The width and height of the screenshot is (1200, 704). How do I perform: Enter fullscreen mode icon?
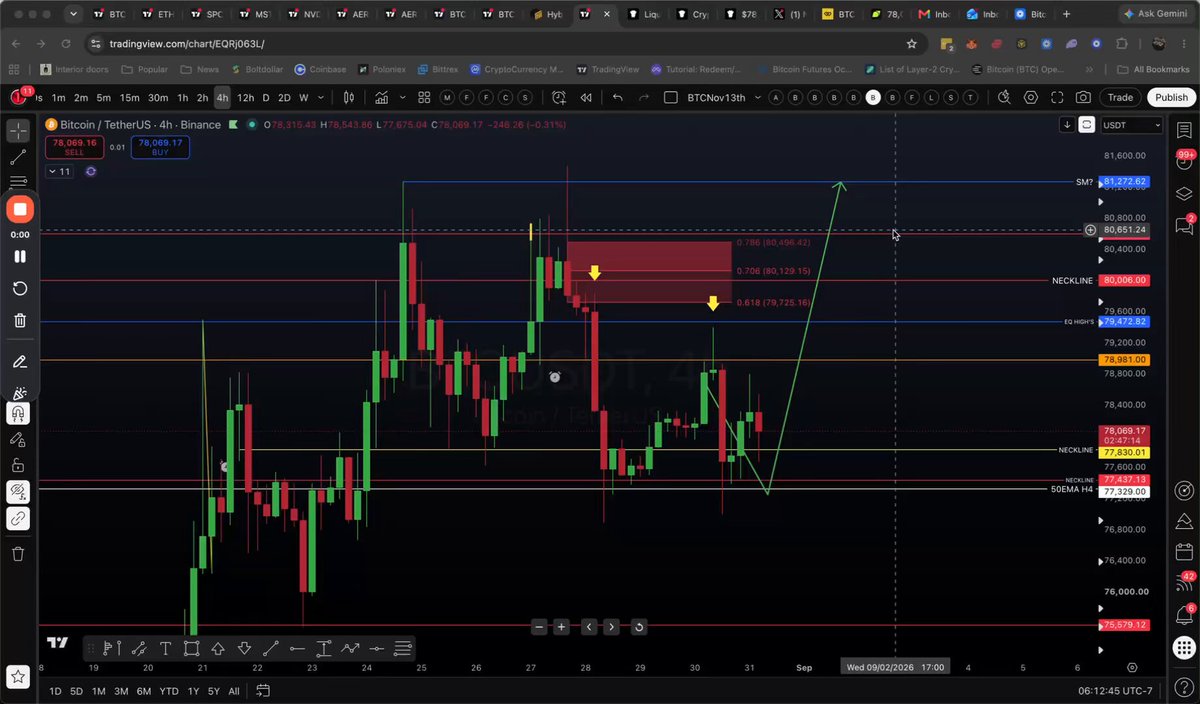click(1058, 97)
